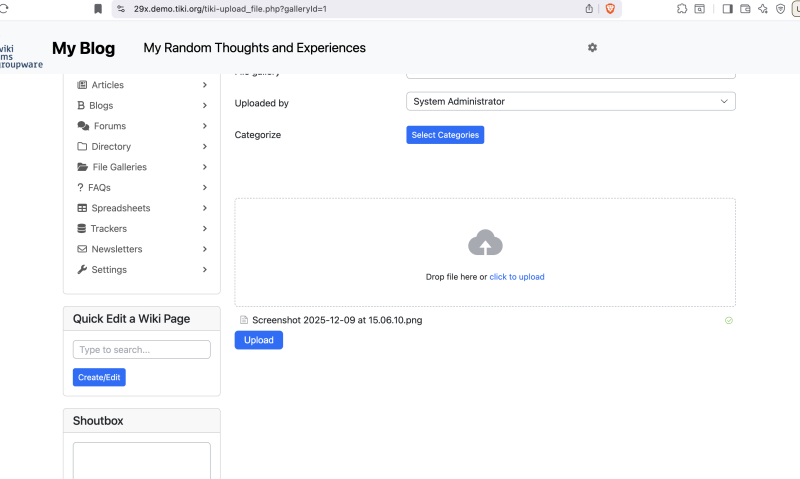Click the share icon in address bar
This screenshot has height=479, width=800.
pos(589,9)
